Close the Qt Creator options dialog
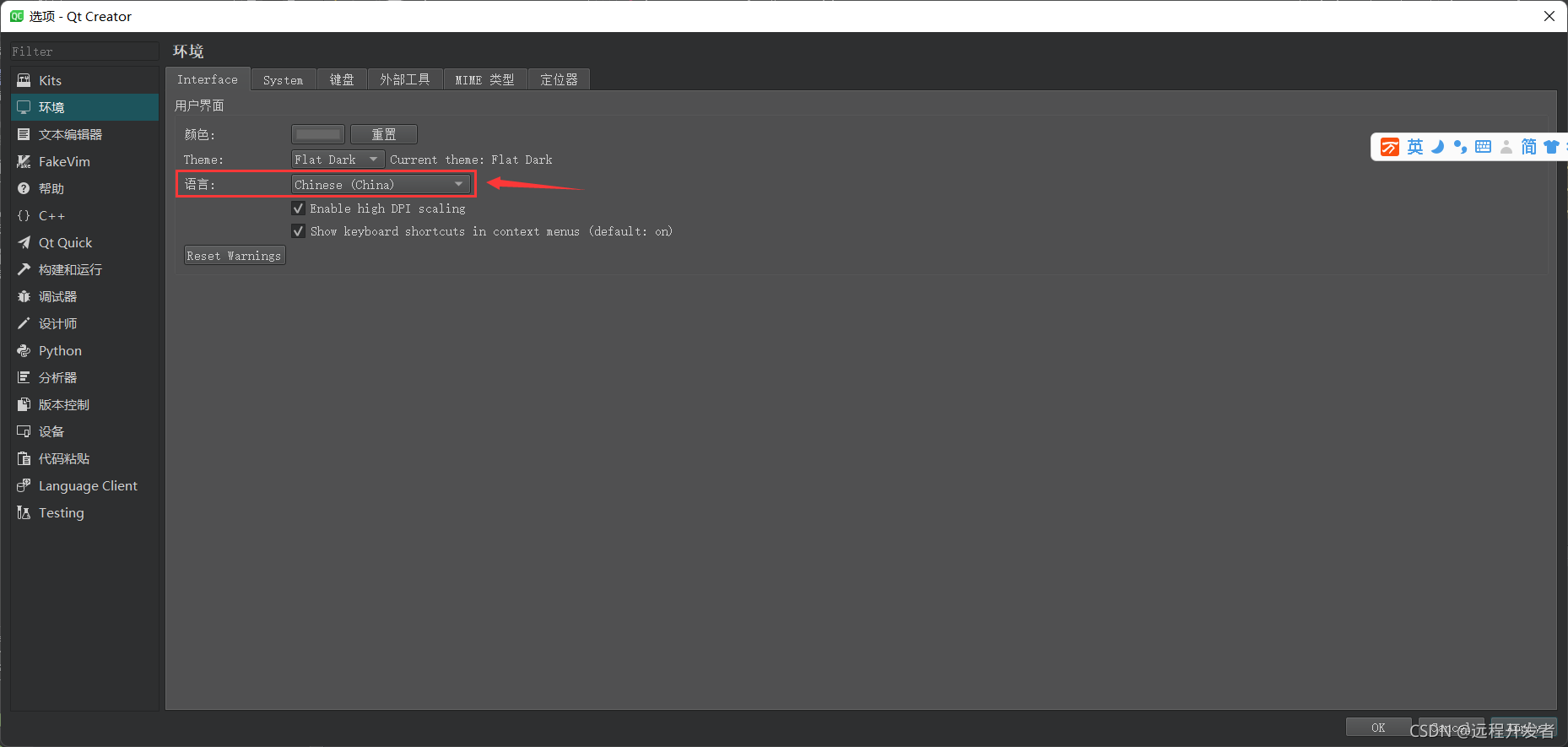This screenshot has width=1568, height=747. pos(1549,16)
